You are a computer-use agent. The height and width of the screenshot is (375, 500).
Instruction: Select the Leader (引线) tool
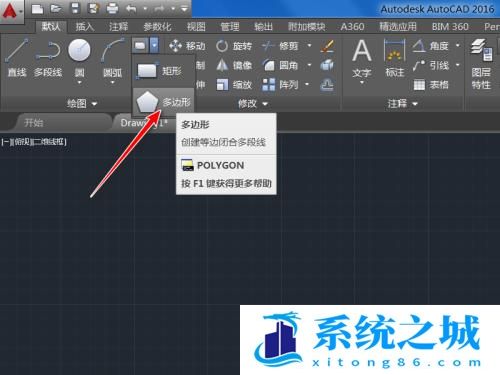pyautogui.click(x=431, y=65)
